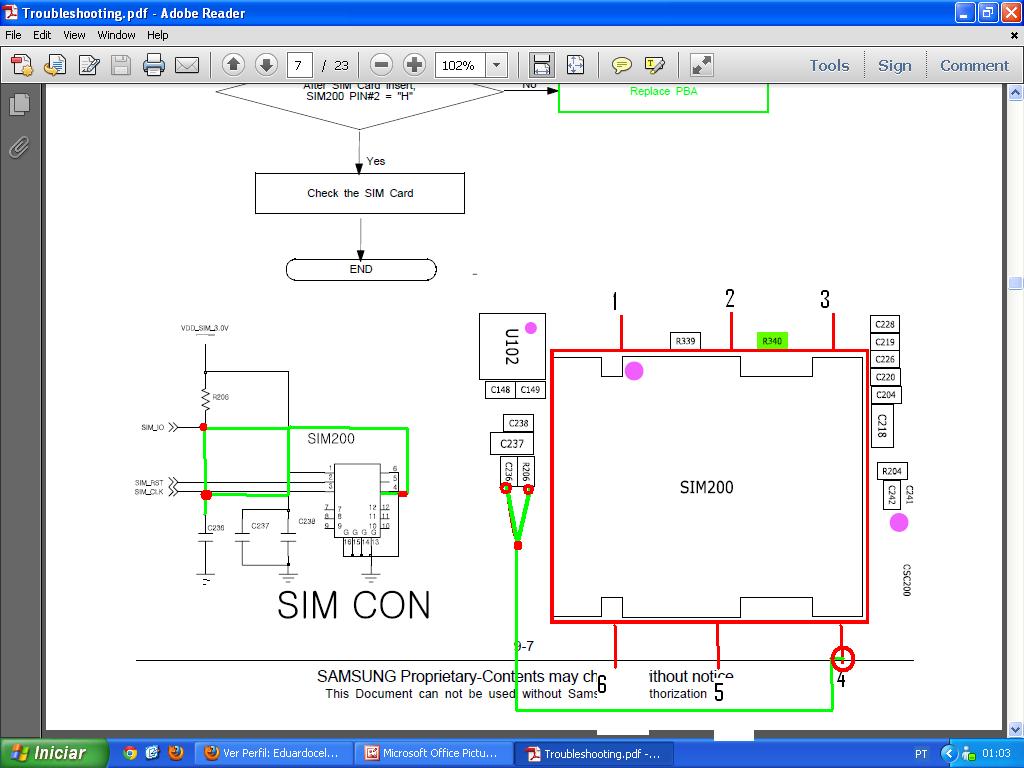Click the SIM200 label in board layout
The width and height of the screenshot is (1024, 768).
coord(707,487)
